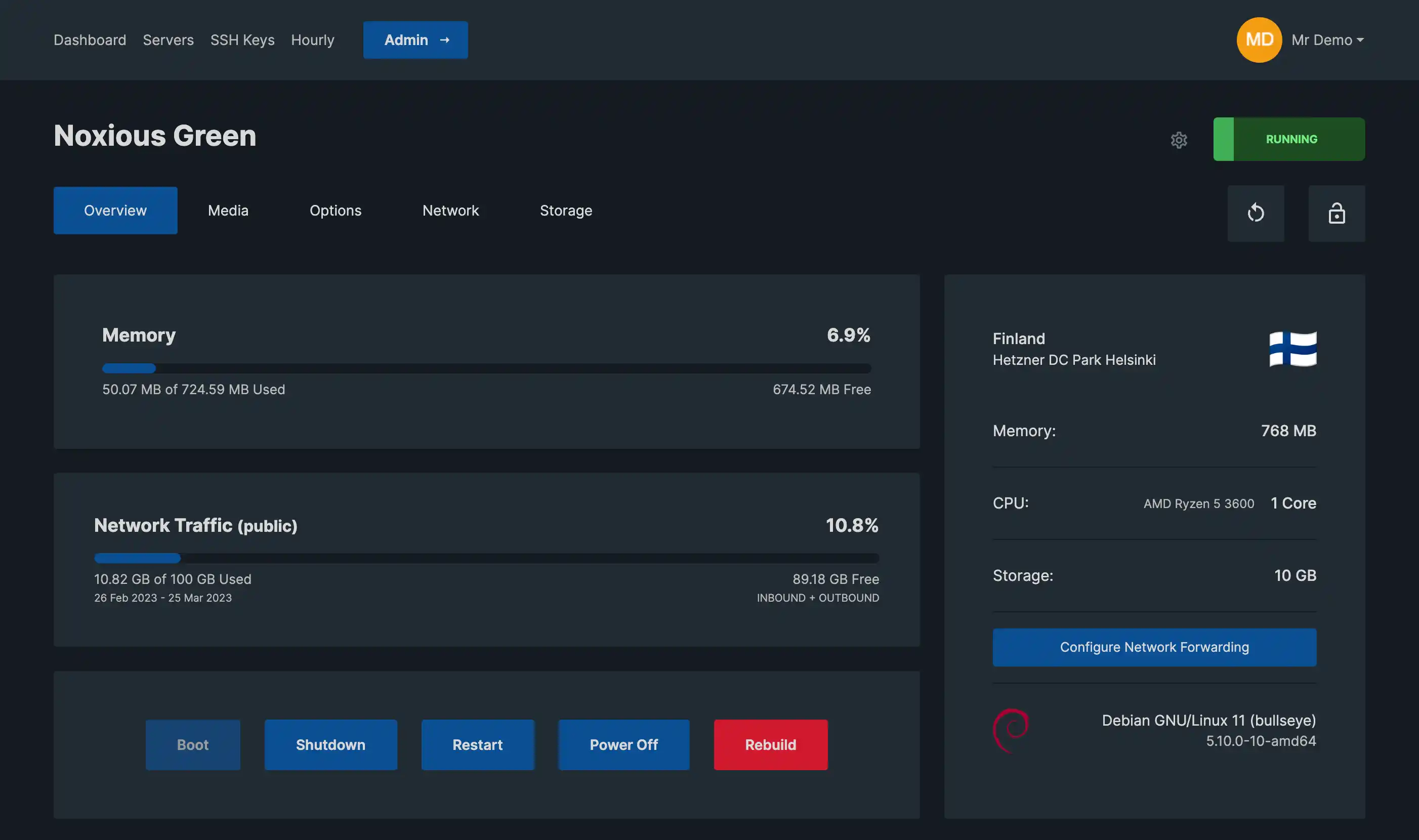Open the Mr Demo user dropdown
The width and height of the screenshot is (1419, 840).
coord(1327,40)
